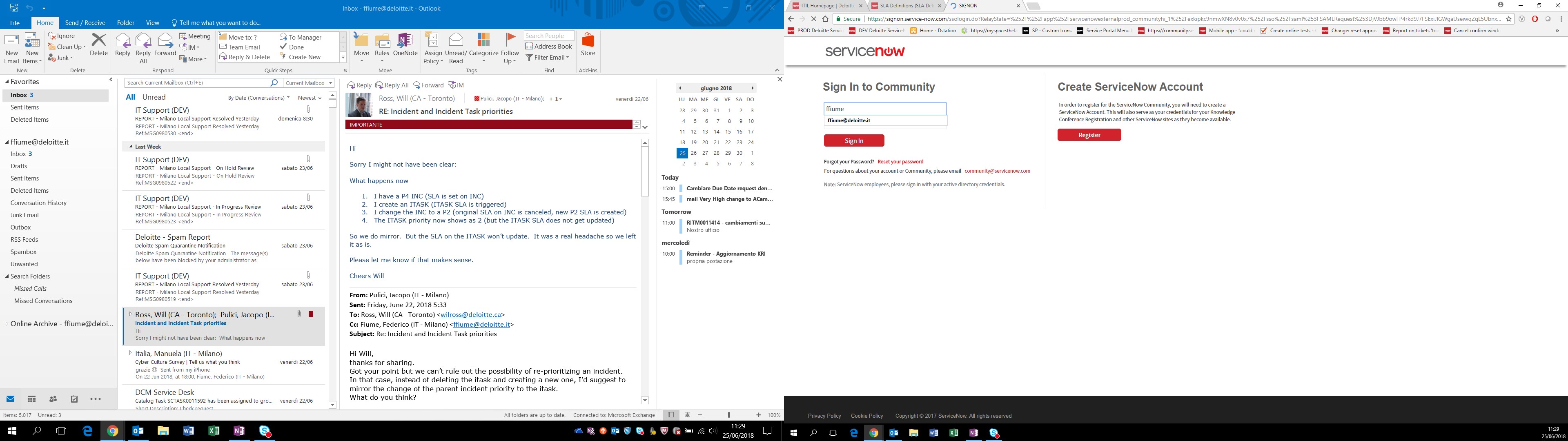This screenshot has height=441, width=1568.
Task: Click Reply All in the Respond group
Action: click(x=143, y=49)
